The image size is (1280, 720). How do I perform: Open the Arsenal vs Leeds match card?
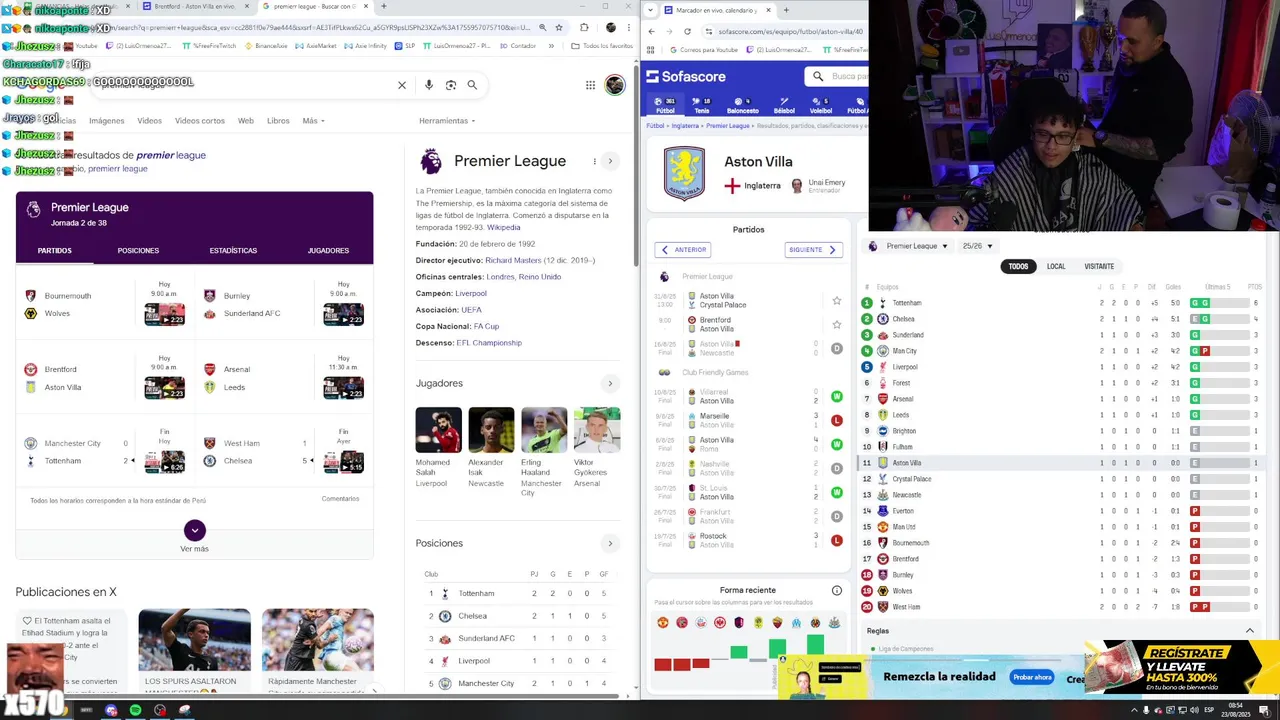pos(283,378)
